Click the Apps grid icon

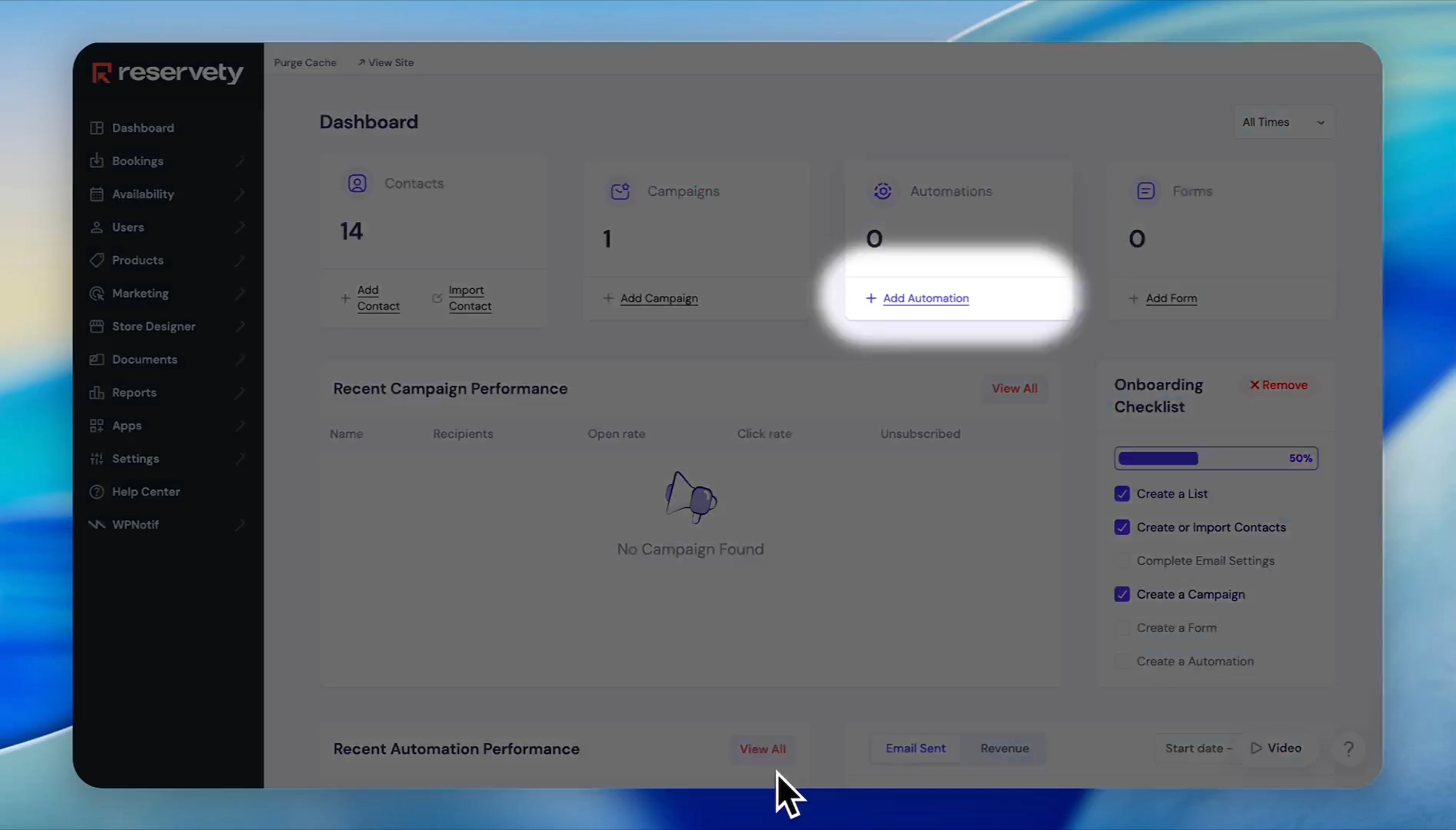coord(96,425)
